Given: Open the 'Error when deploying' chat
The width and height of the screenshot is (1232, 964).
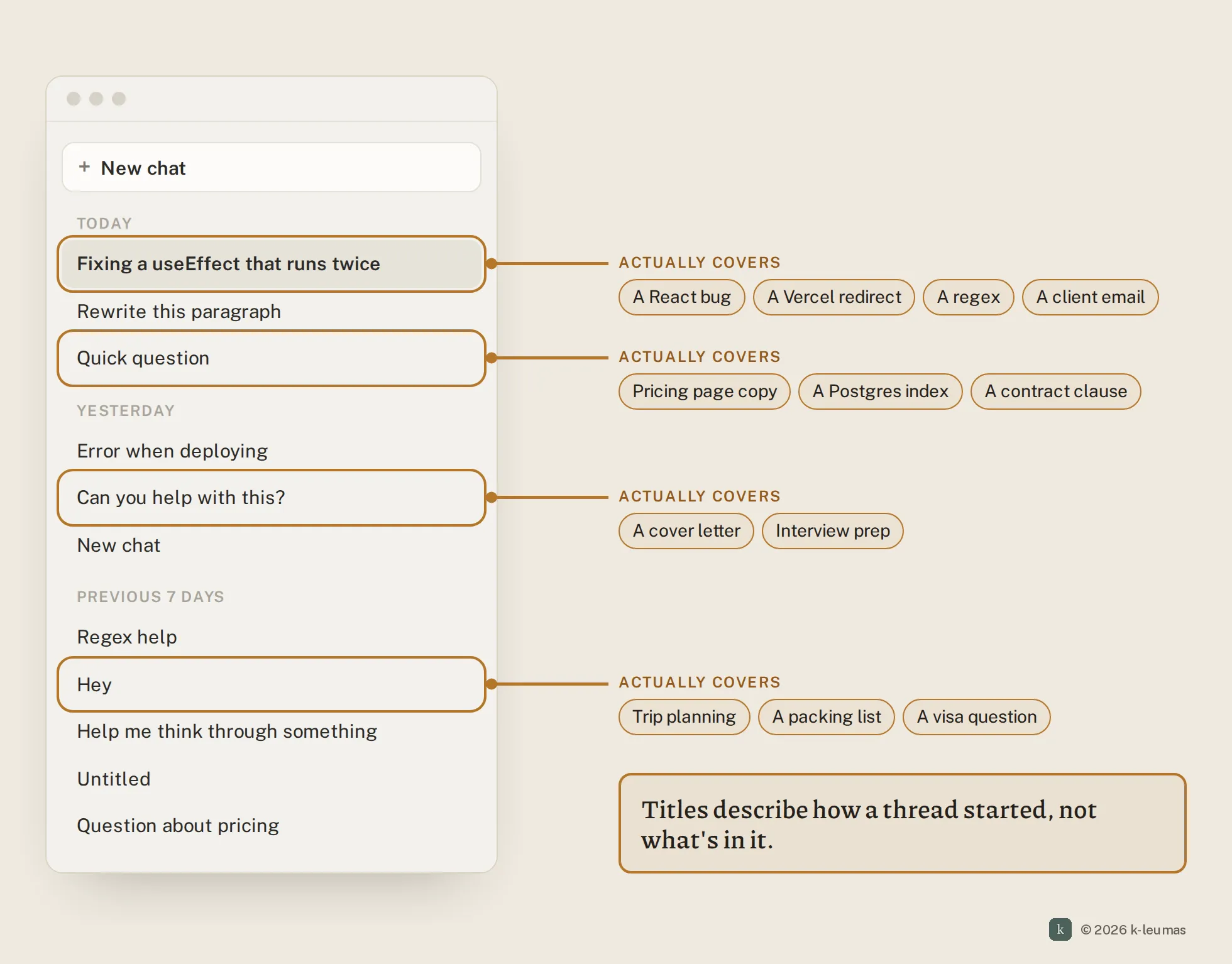Looking at the screenshot, I should (x=272, y=451).
